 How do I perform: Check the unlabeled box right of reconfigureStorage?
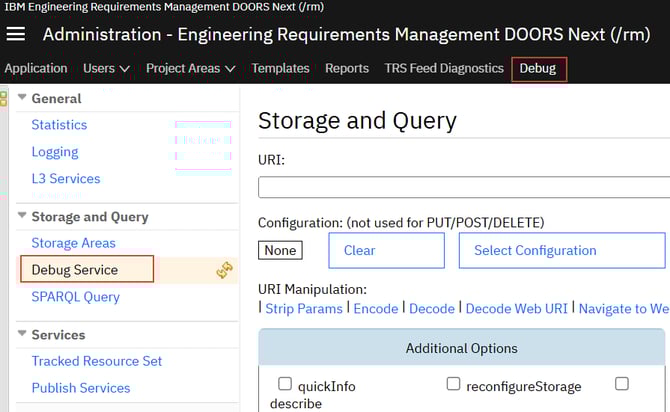point(622,384)
